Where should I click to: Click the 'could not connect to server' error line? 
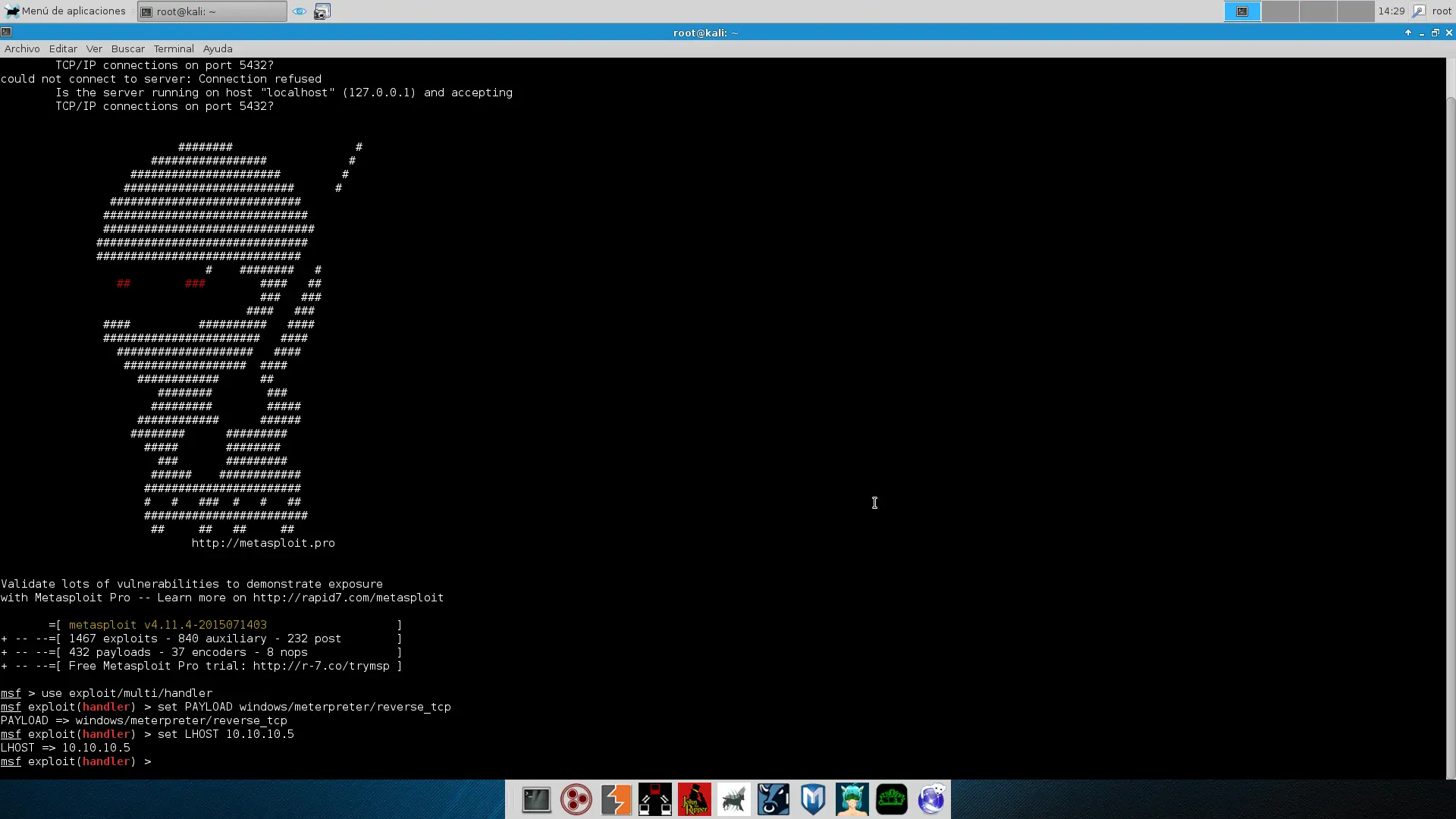coord(161,79)
